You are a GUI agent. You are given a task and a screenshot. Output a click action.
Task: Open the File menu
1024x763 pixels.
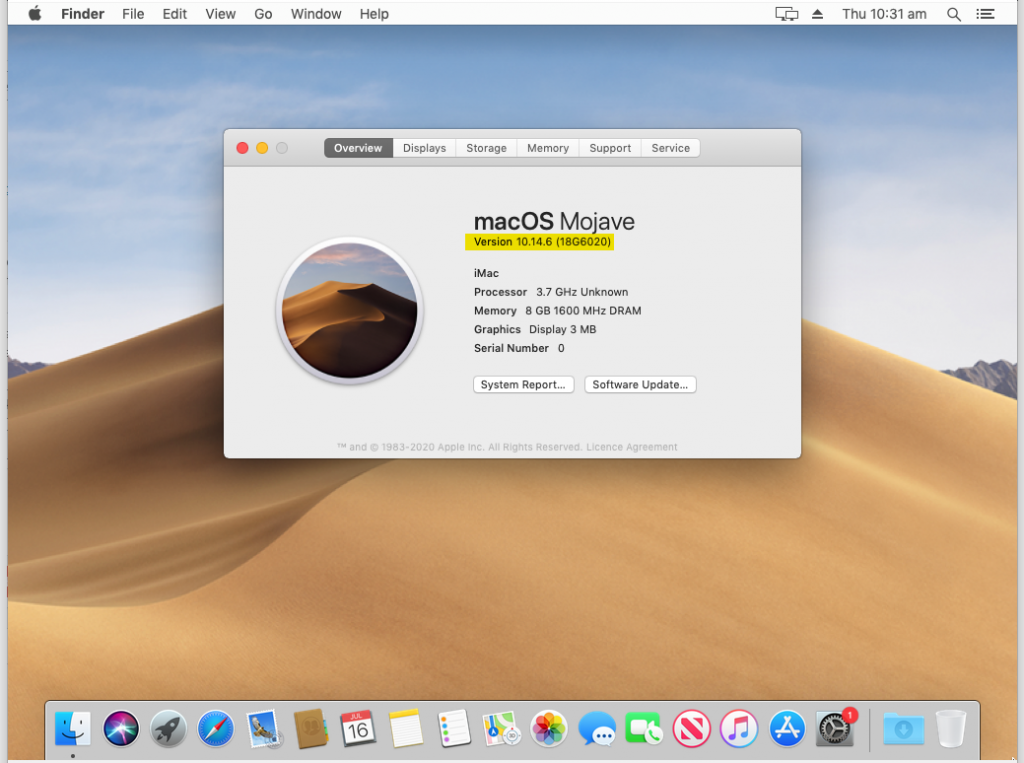coord(133,14)
